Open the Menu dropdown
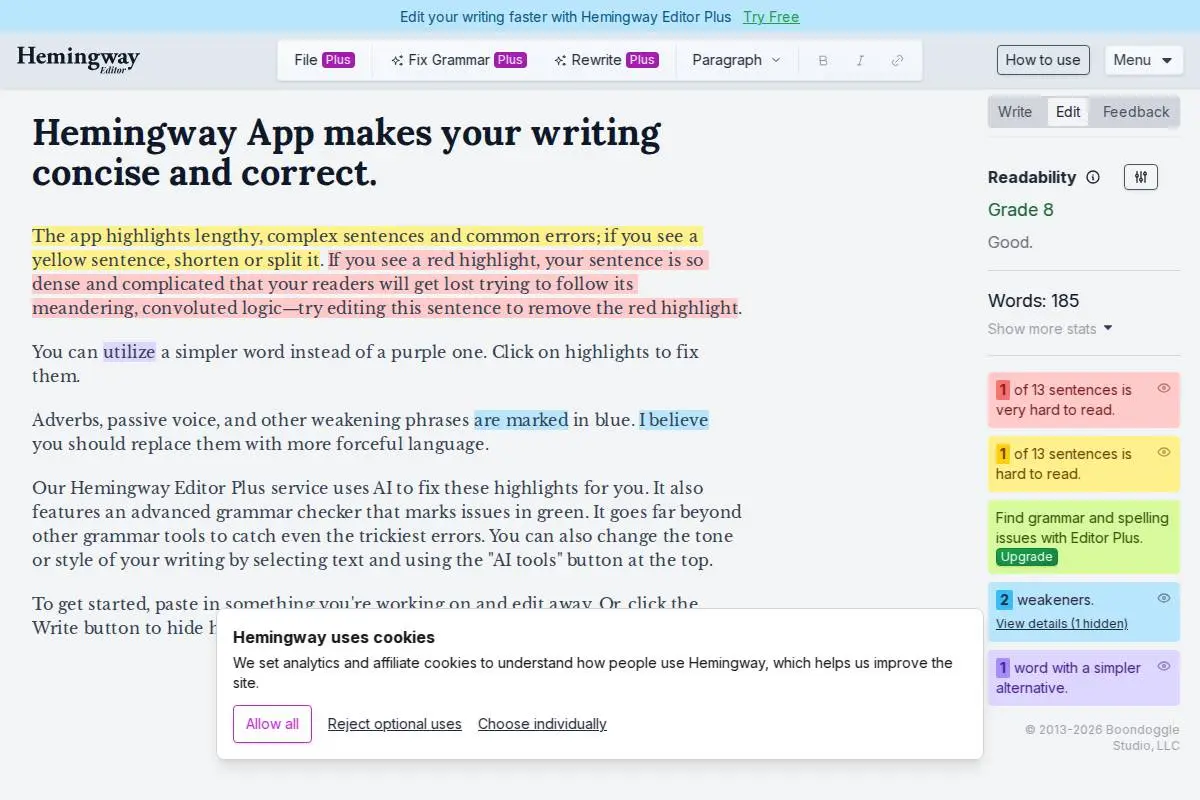Image resolution: width=1200 pixels, height=800 pixels. (x=1144, y=60)
